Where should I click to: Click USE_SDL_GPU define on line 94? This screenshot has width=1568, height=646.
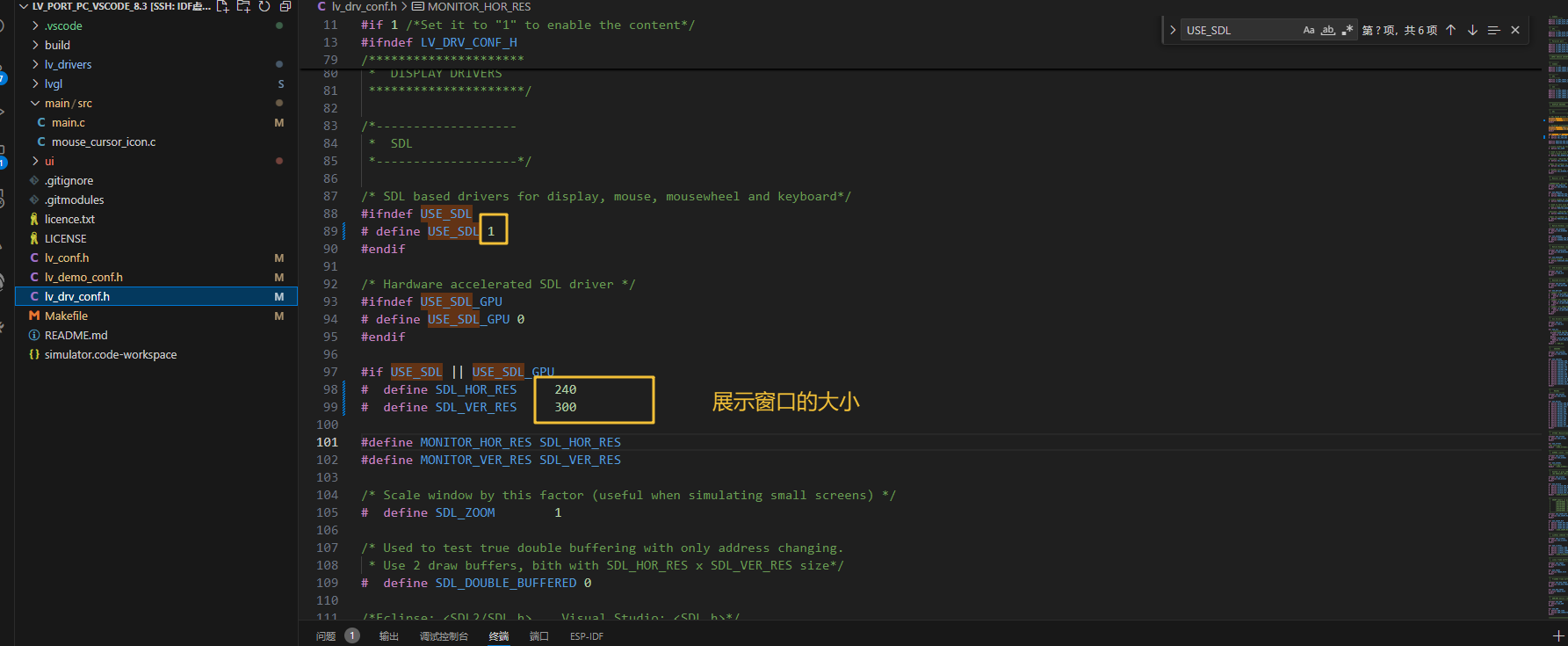468,319
